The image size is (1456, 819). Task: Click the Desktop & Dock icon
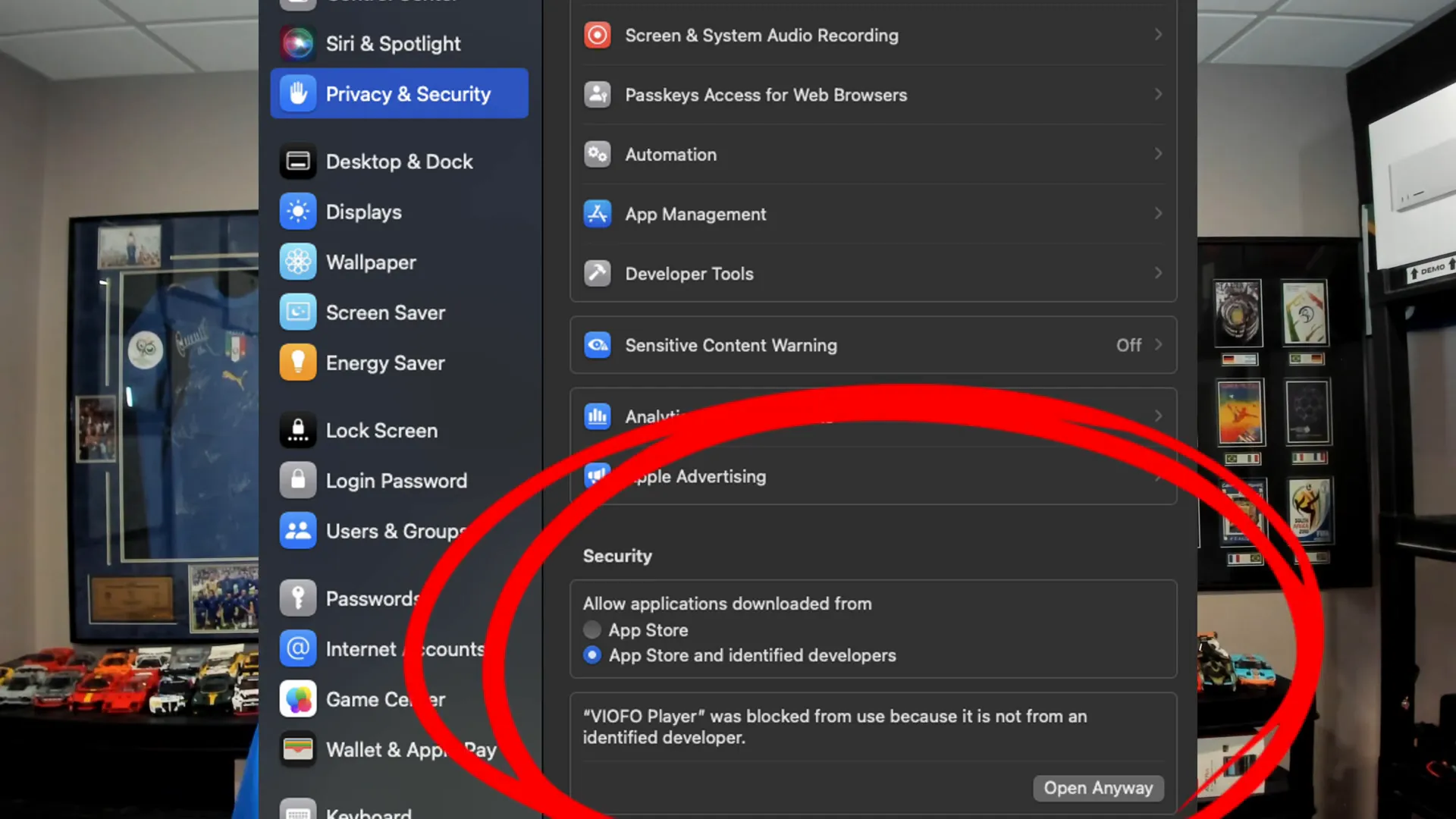tap(298, 162)
